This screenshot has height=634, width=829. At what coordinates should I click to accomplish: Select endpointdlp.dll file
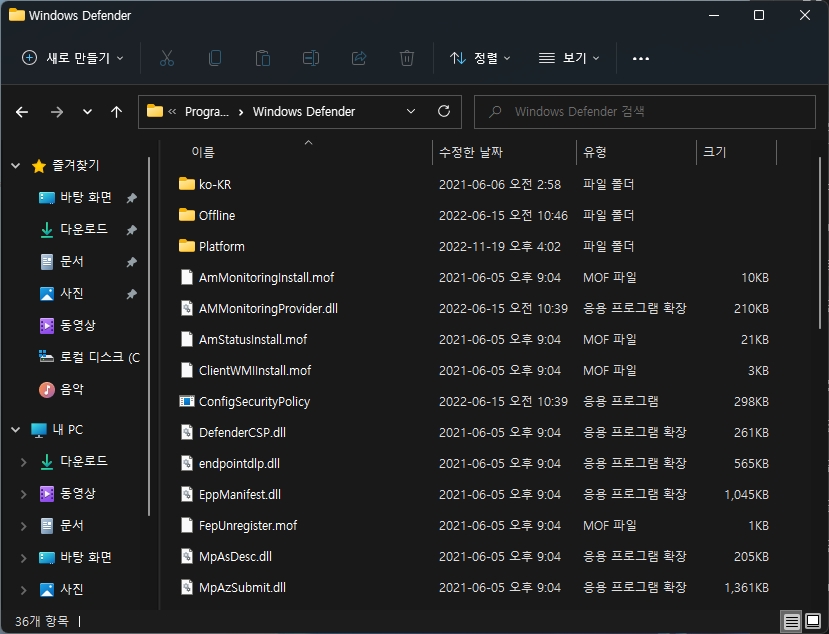239,464
